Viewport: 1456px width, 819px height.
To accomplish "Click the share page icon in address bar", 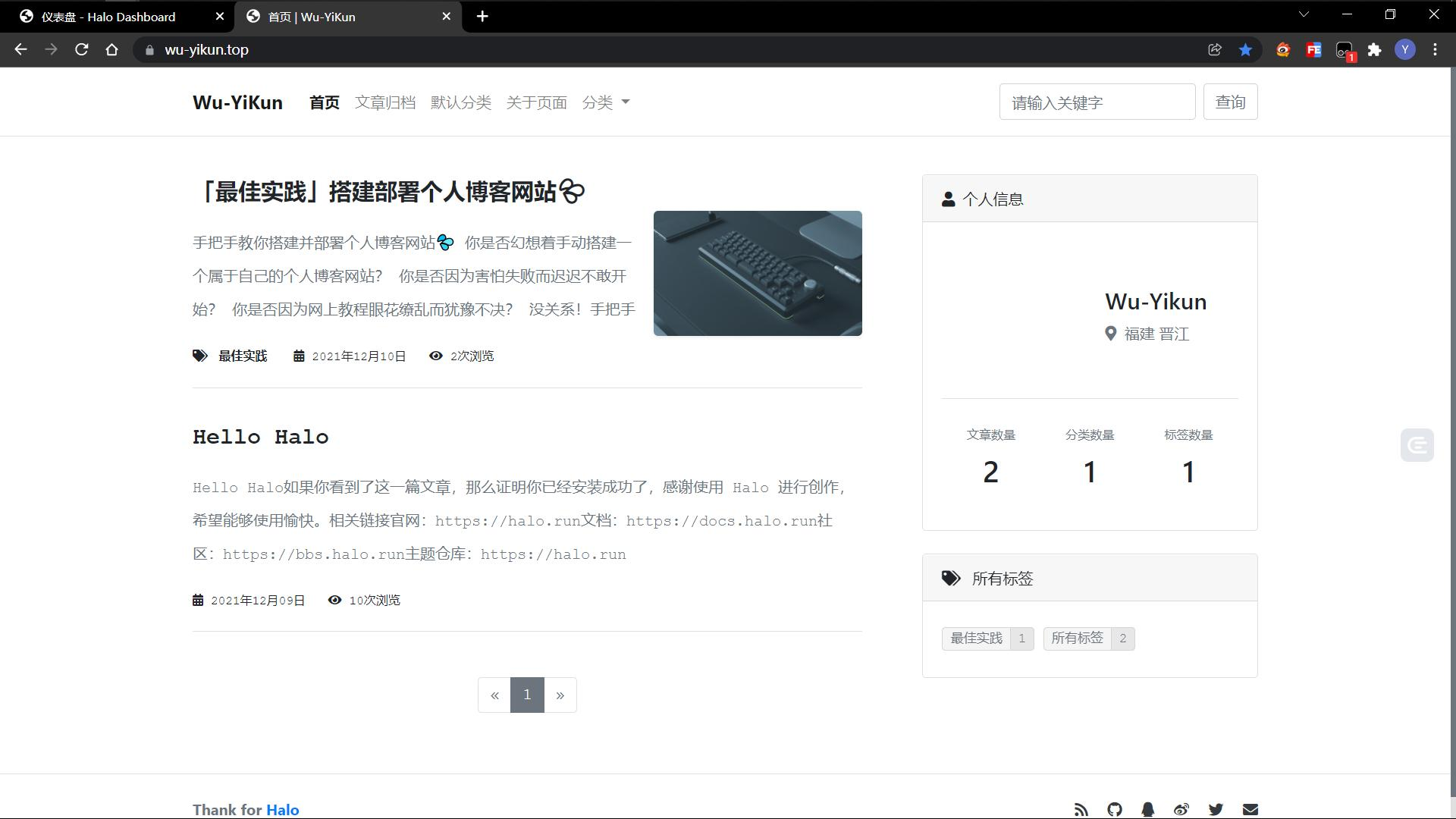I will [x=1215, y=49].
